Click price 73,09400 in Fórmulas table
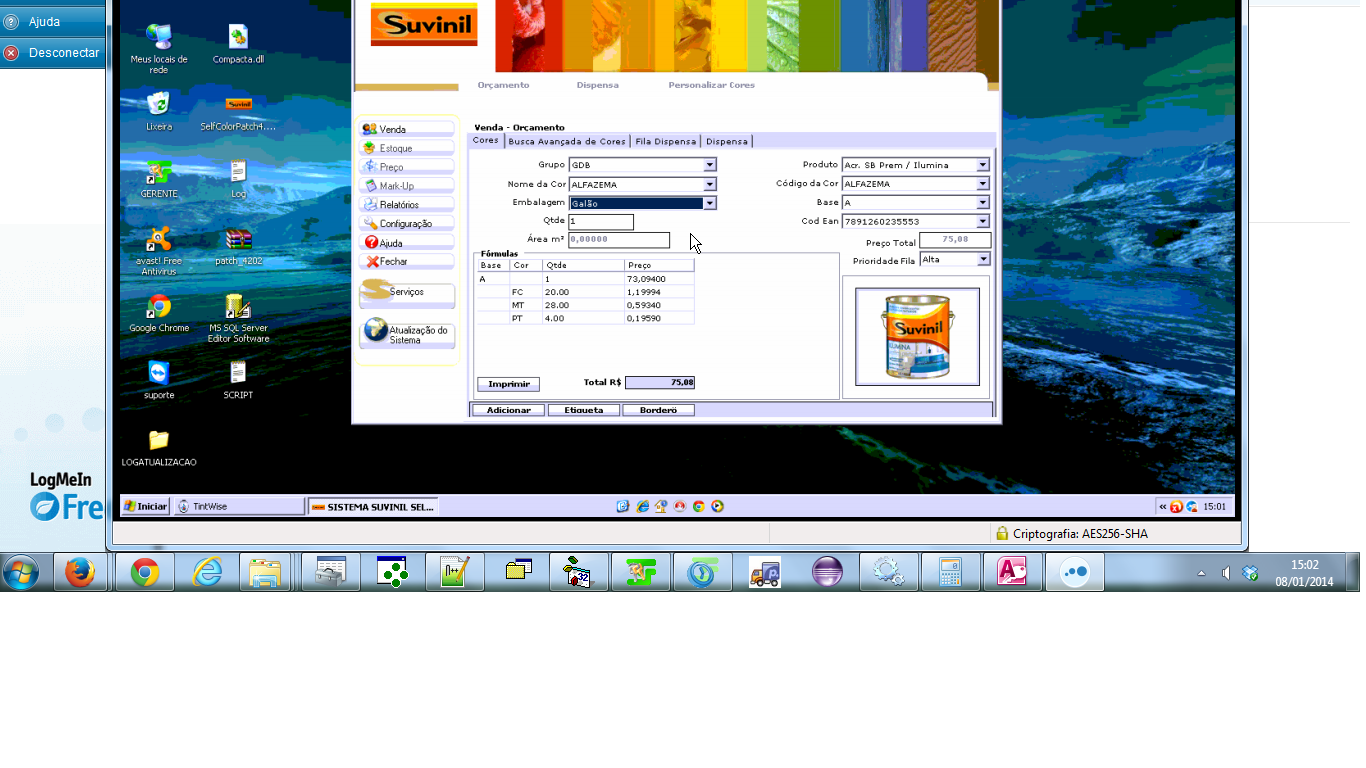The width and height of the screenshot is (1366, 768). [x=646, y=279]
